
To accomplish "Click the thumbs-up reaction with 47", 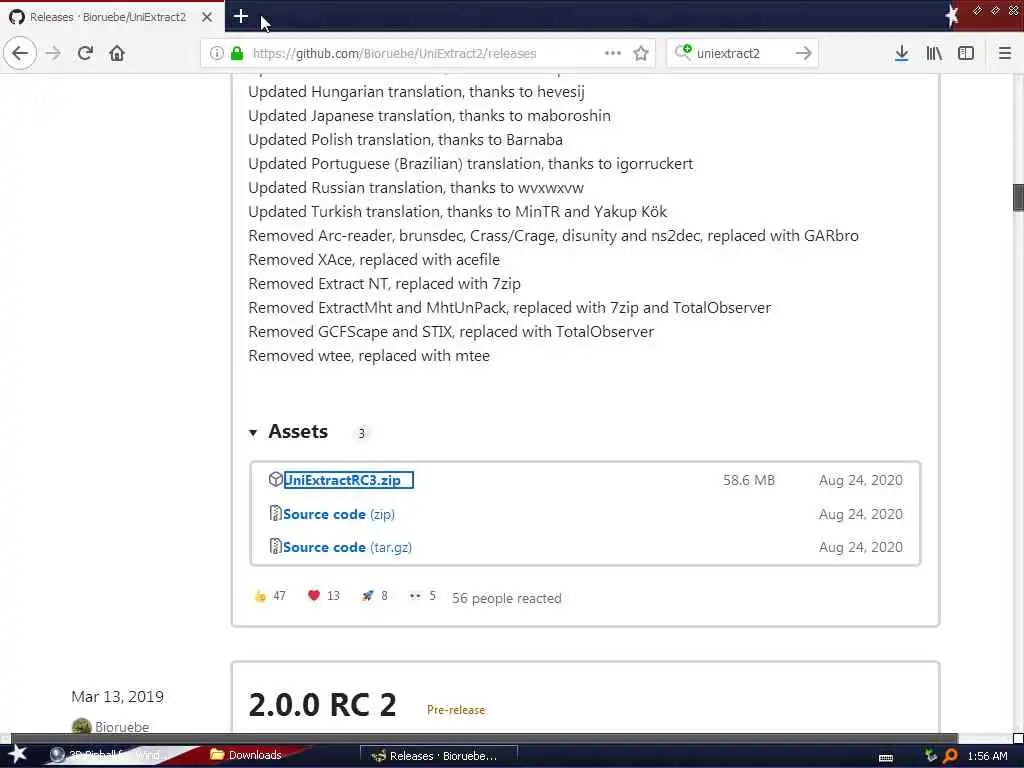I will (x=270, y=596).
